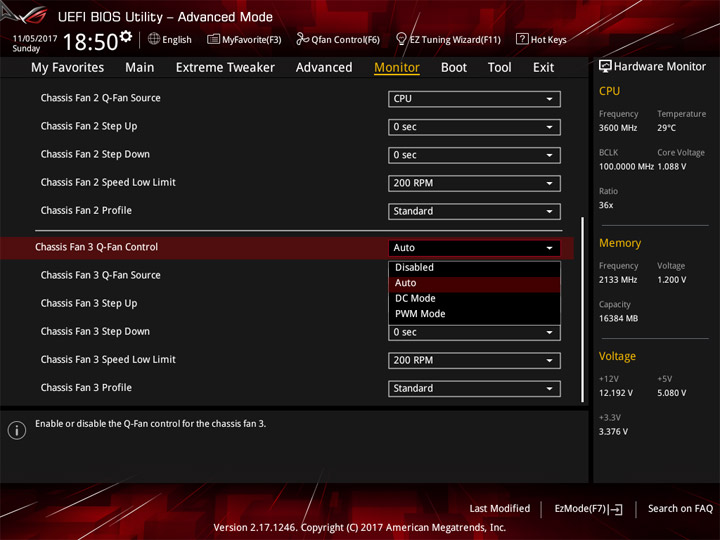Open Qfan Control fan icon
The height and width of the screenshot is (540, 720).
pos(302,39)
